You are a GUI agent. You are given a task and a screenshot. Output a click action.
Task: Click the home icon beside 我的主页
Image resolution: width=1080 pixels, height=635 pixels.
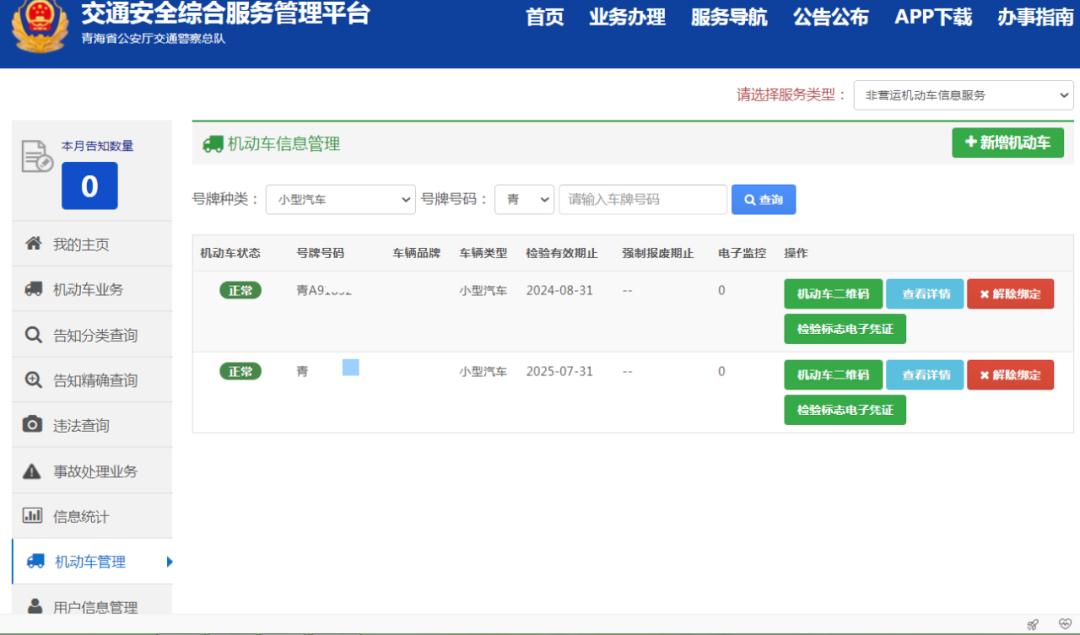click(33, 244)
